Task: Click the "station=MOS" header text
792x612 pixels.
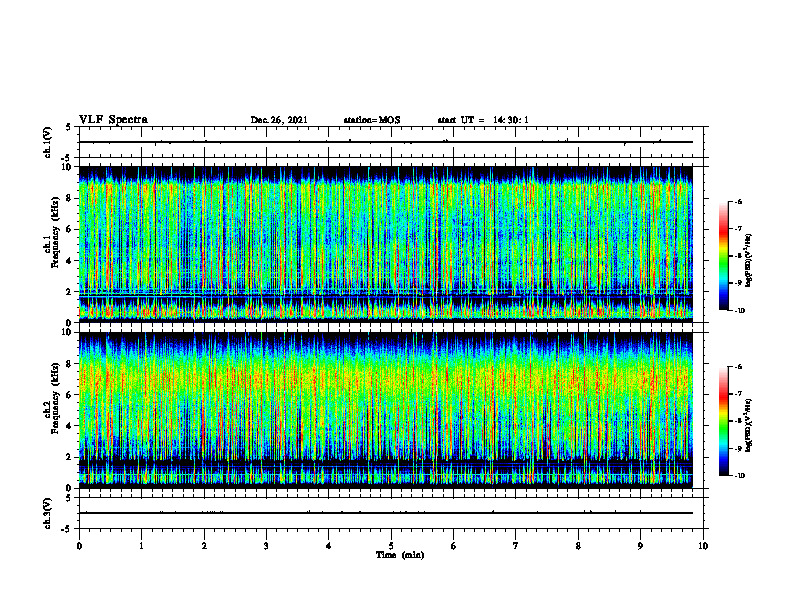Action: pos(372,120)
